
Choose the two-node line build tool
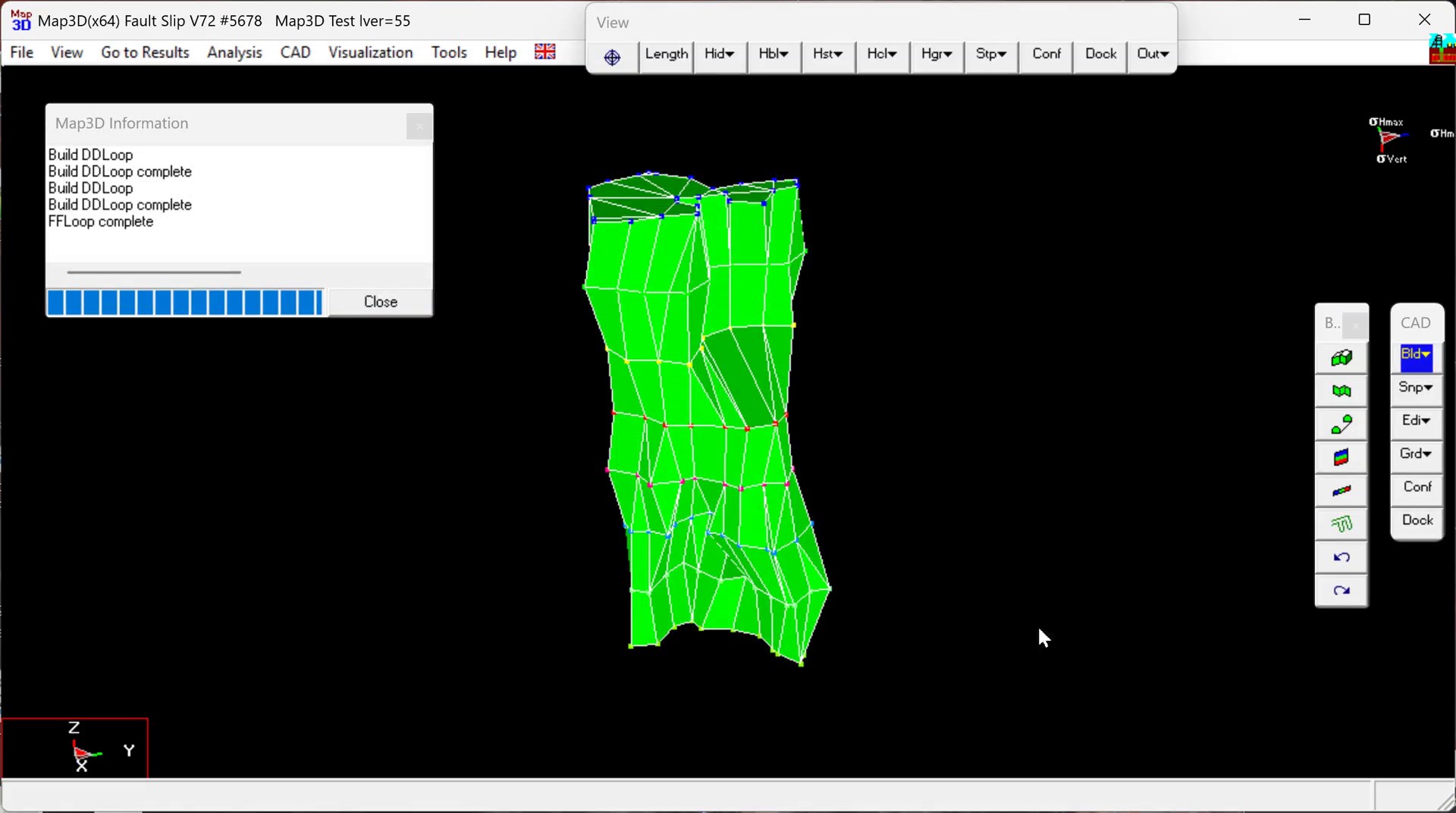[1341, 425]
